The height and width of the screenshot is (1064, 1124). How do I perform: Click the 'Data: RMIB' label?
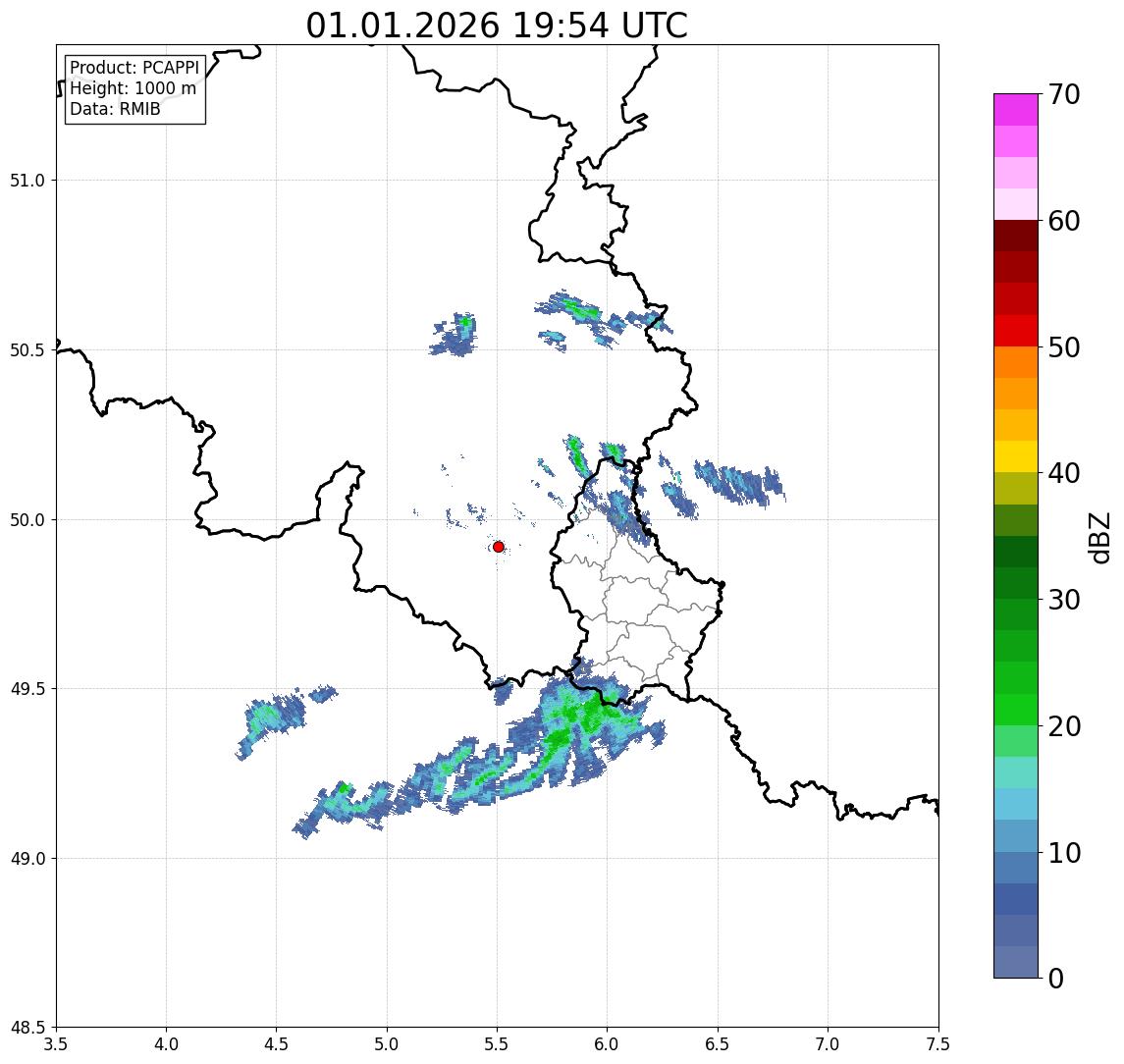point(115,109)
